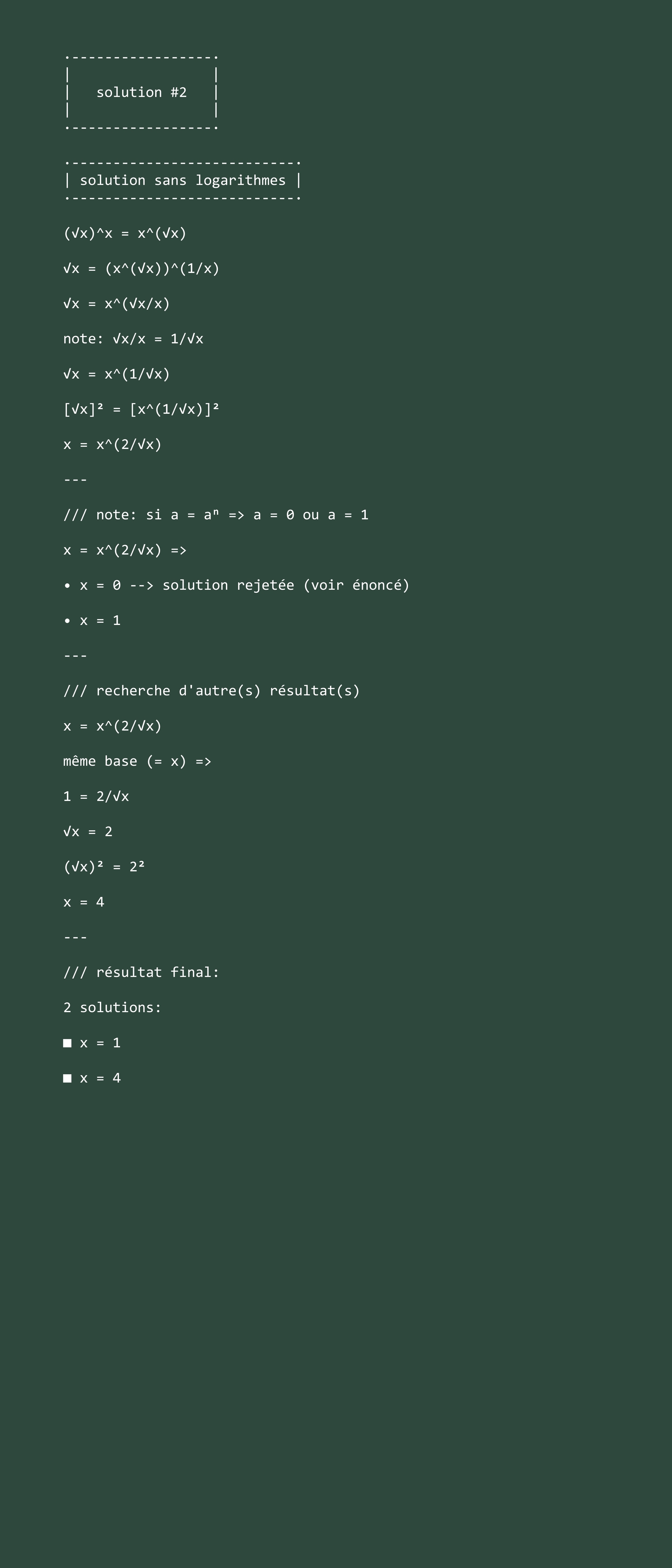
Task: Click the line (√x)² = 2²
Action: (x=104, y=867)
